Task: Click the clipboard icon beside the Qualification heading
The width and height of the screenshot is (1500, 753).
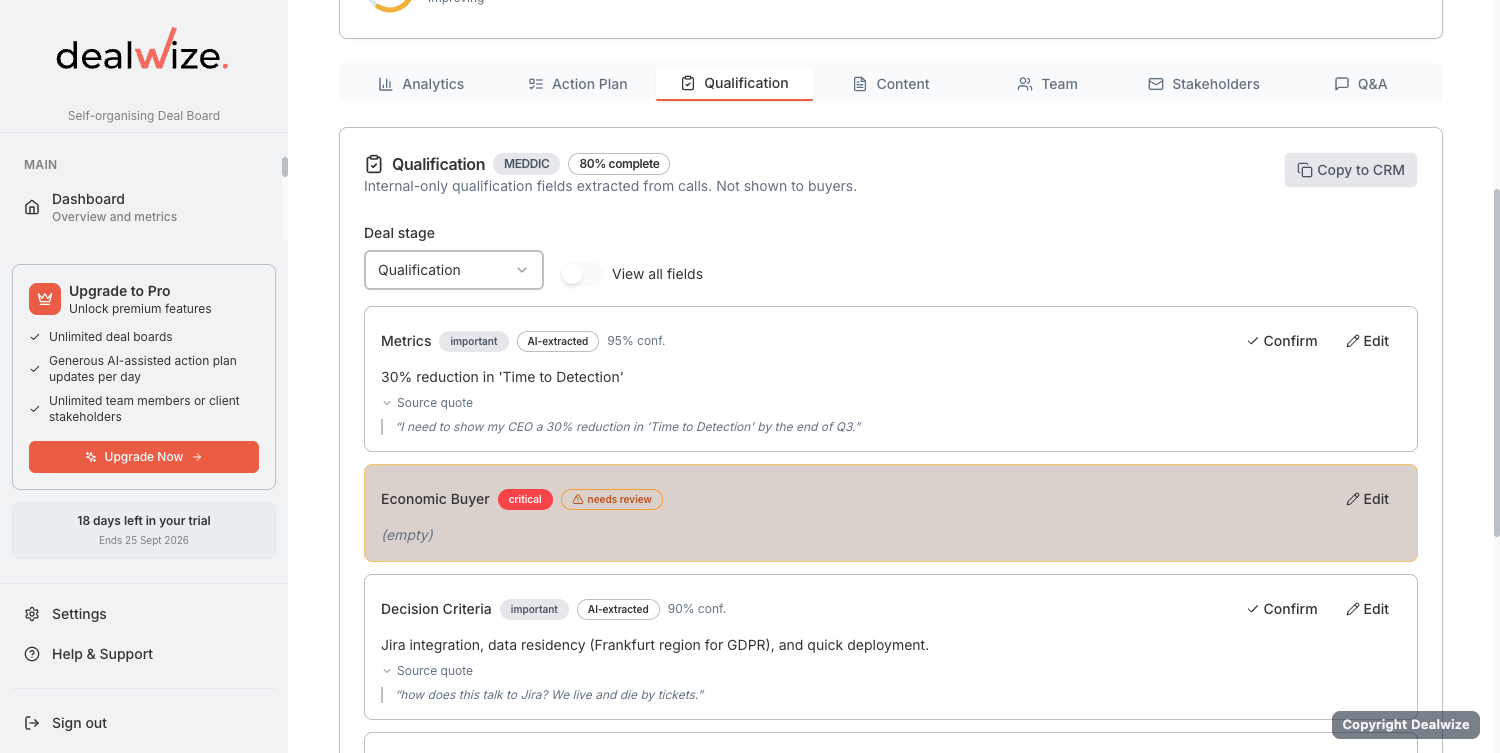Action: click(374, 164)
